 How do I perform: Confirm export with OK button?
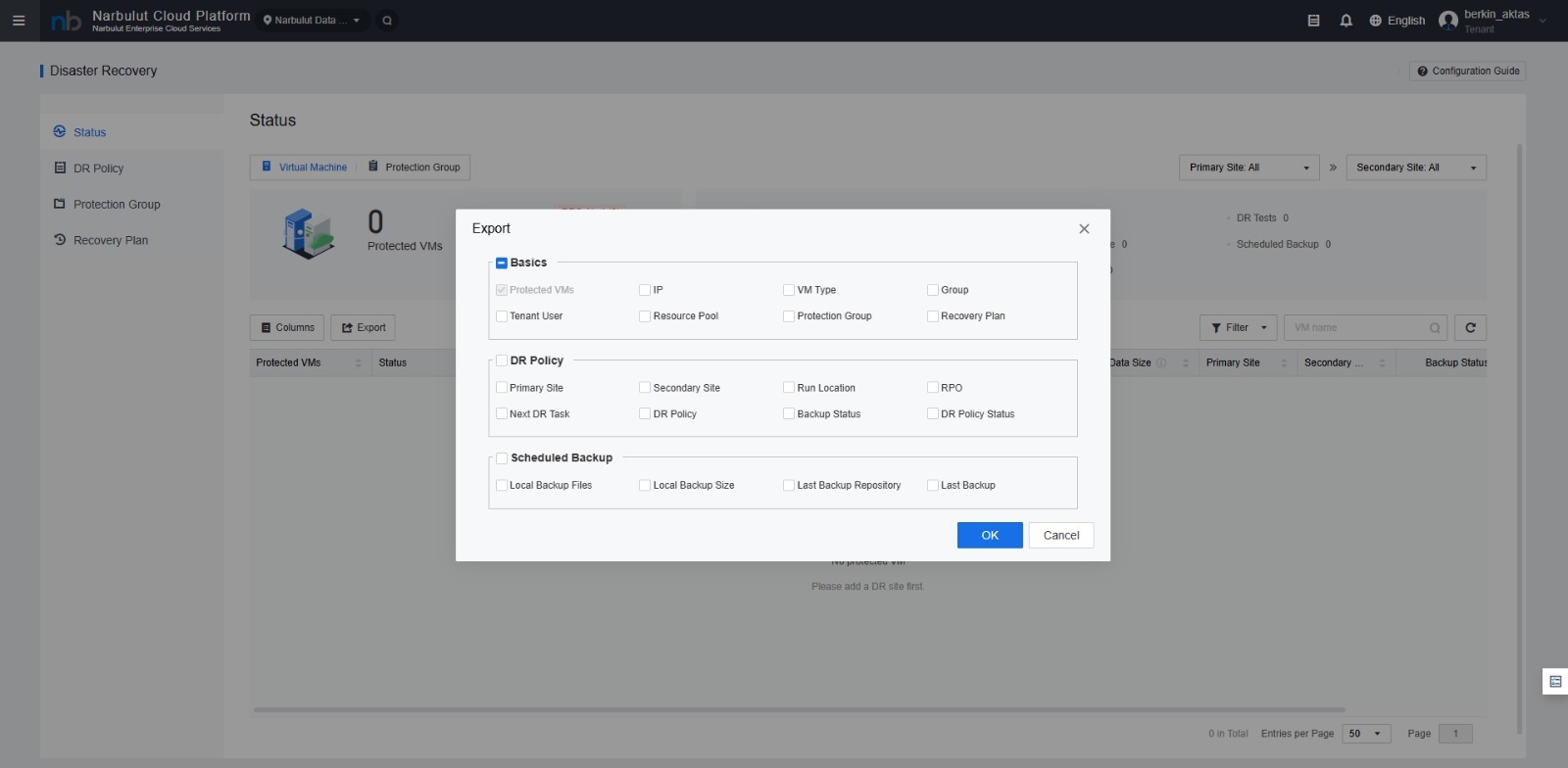click(x=990, y=535)
